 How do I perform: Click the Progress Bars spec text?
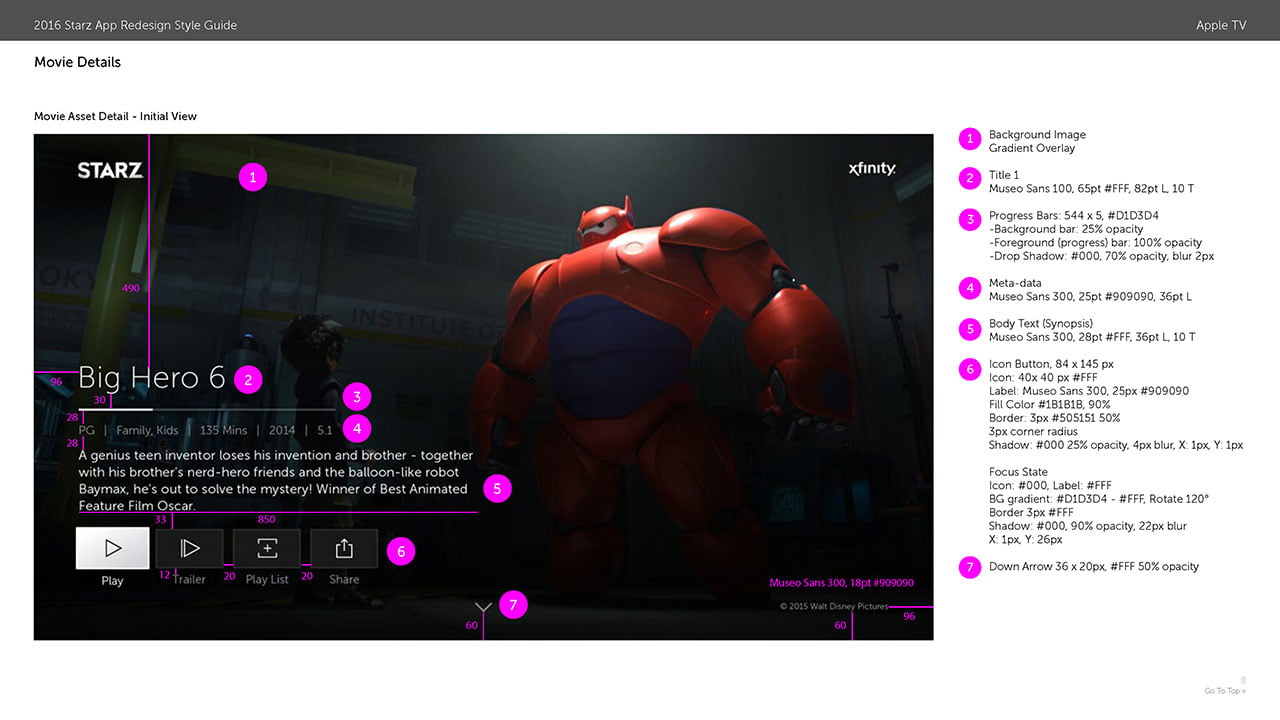pos(1101,236)
